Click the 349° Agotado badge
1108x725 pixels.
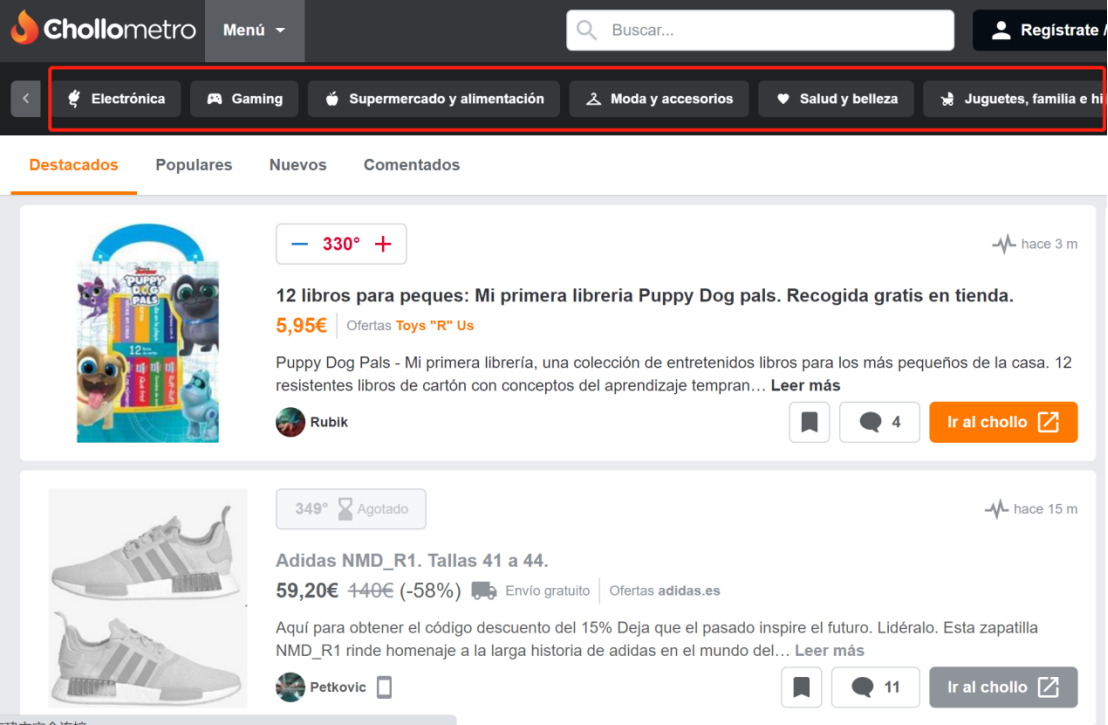351,509
